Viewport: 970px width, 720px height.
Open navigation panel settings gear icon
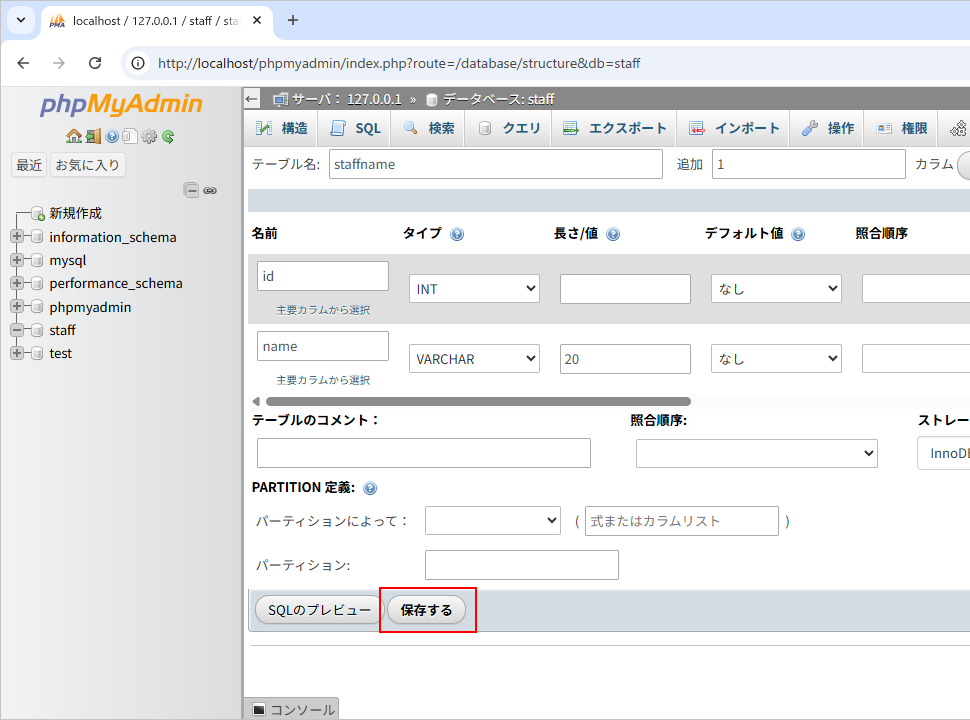tap(149, 136)
